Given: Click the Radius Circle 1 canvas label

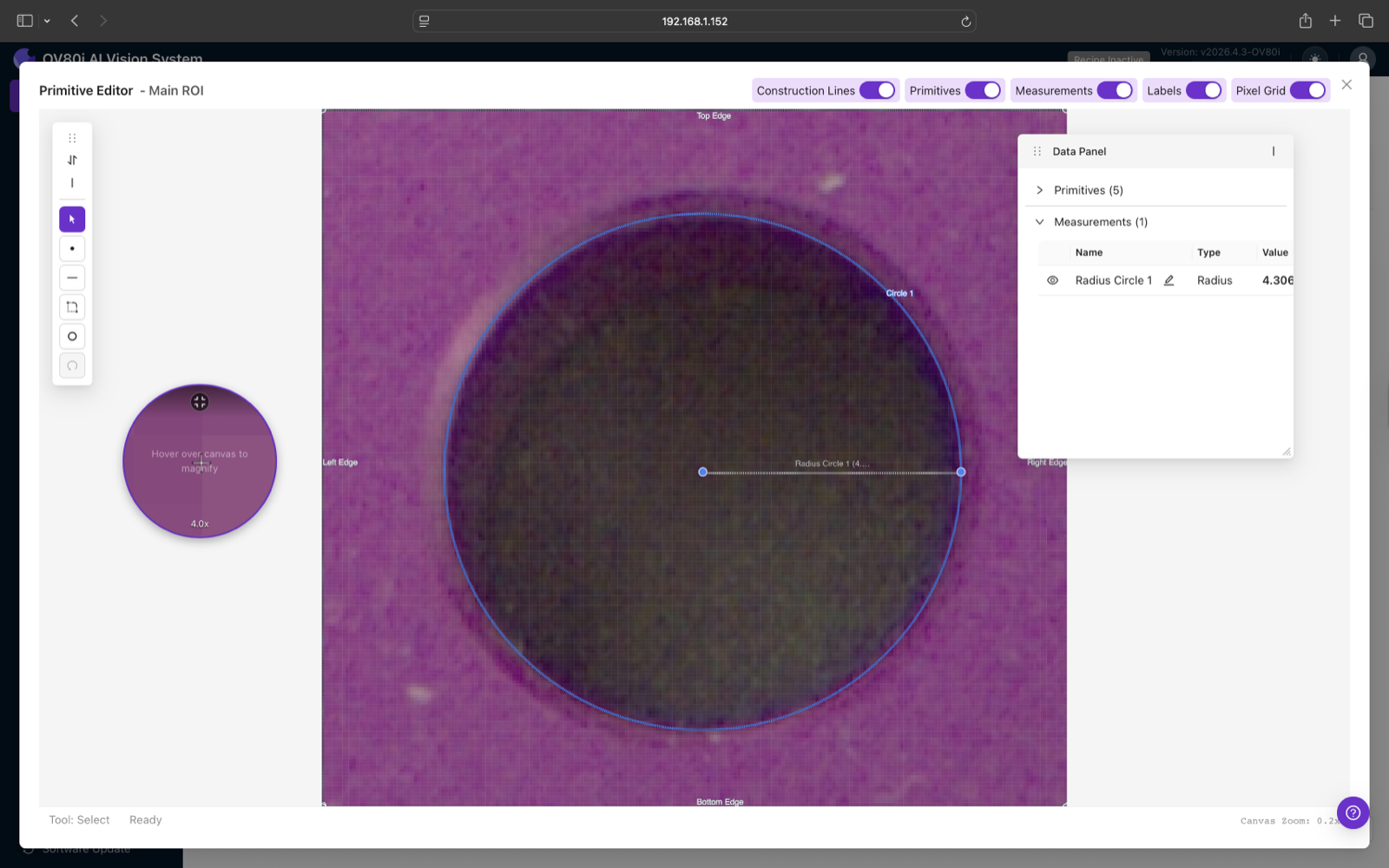Looking at the screenshot, I should click(832, 464).
